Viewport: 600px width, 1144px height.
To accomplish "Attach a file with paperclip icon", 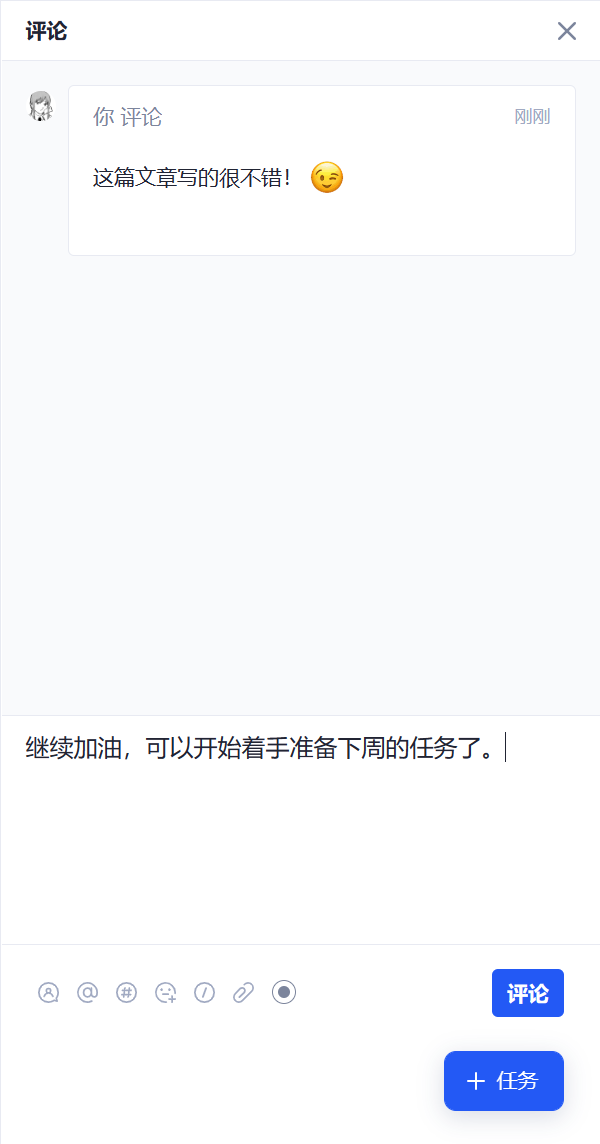I will pos(243,992).
